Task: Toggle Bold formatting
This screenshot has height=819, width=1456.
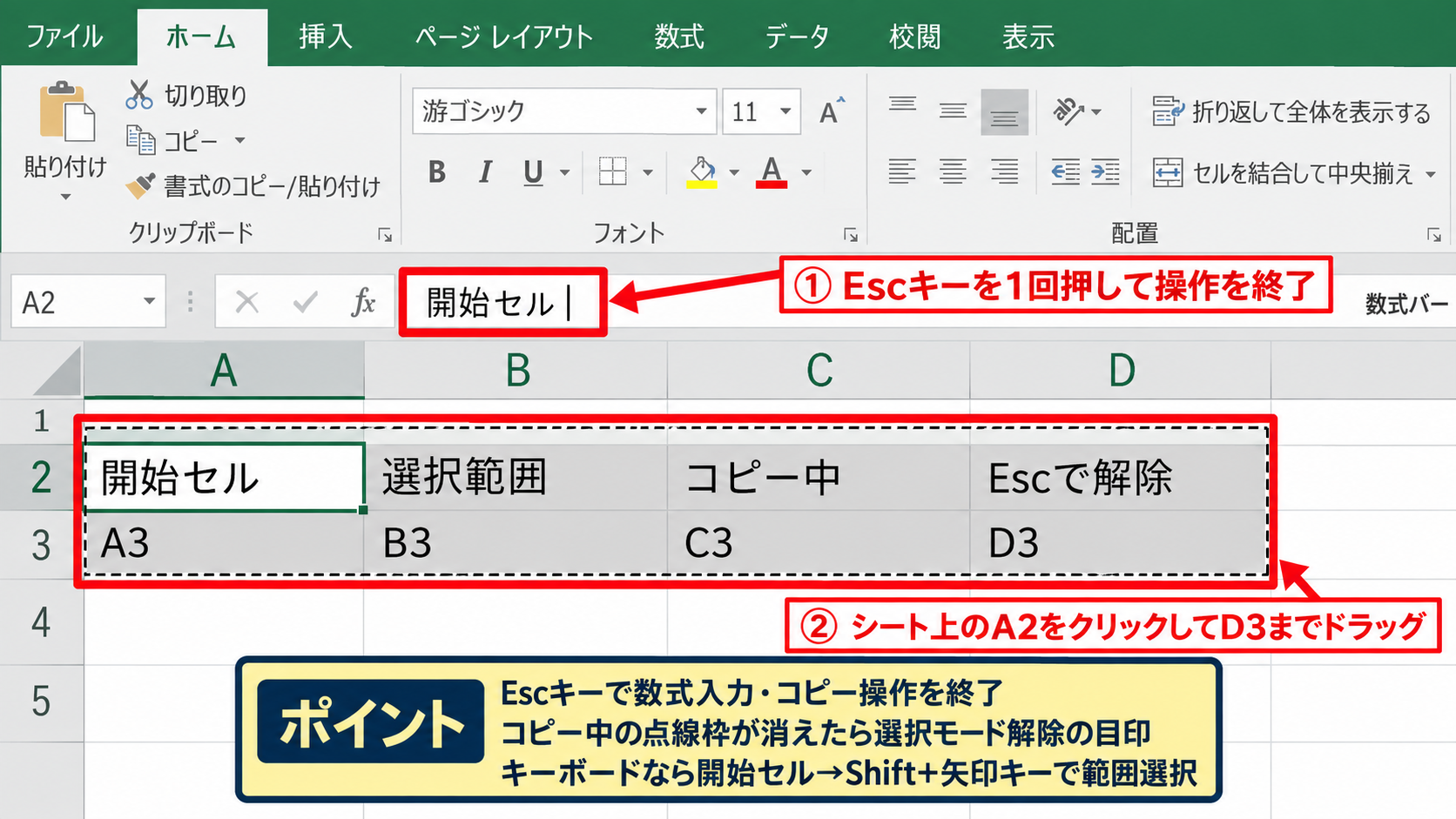Action: pos(437,172)
